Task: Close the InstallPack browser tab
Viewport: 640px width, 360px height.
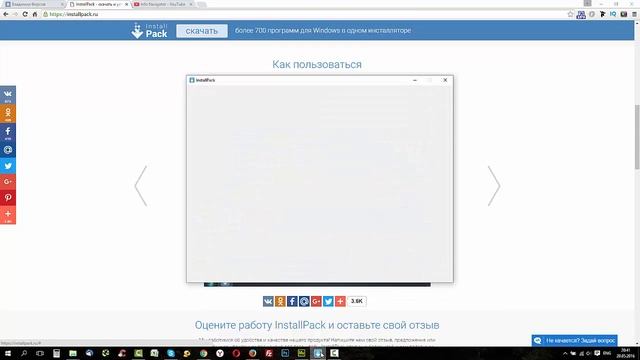Action: pos(126,4)
